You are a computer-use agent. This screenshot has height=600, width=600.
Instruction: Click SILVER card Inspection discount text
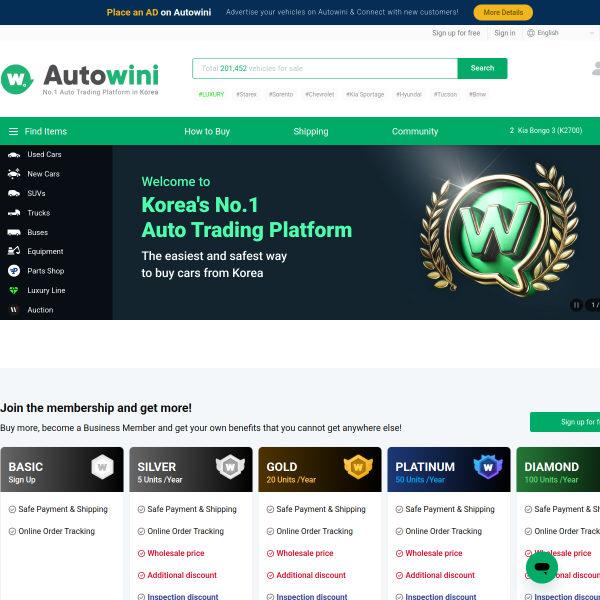pyautogui.click(x=183, y=597)
